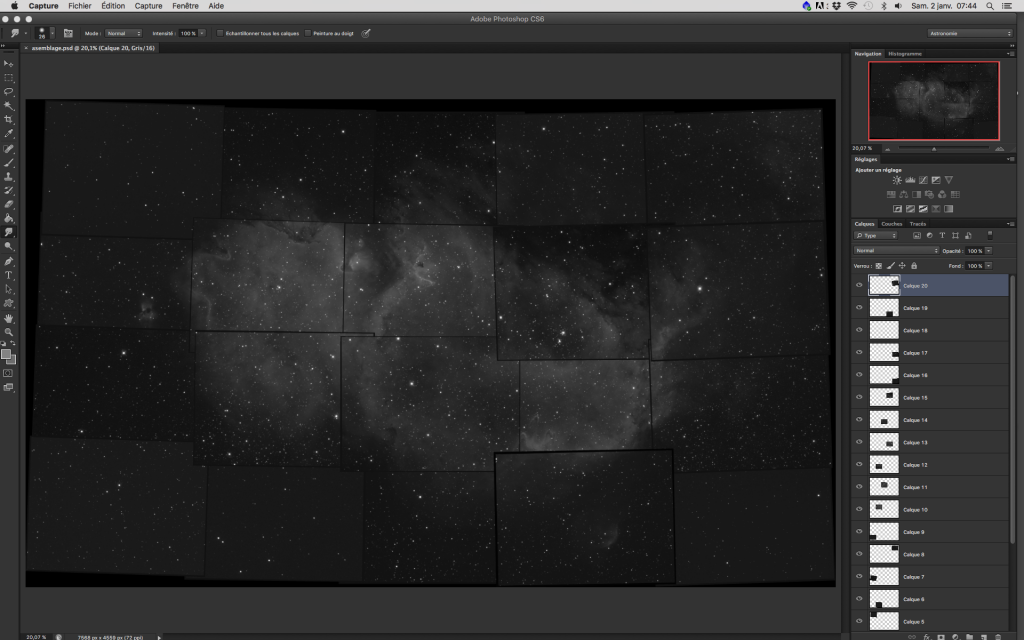Open the Fenêtre menu
The image size is (1024, 640).
185,6
